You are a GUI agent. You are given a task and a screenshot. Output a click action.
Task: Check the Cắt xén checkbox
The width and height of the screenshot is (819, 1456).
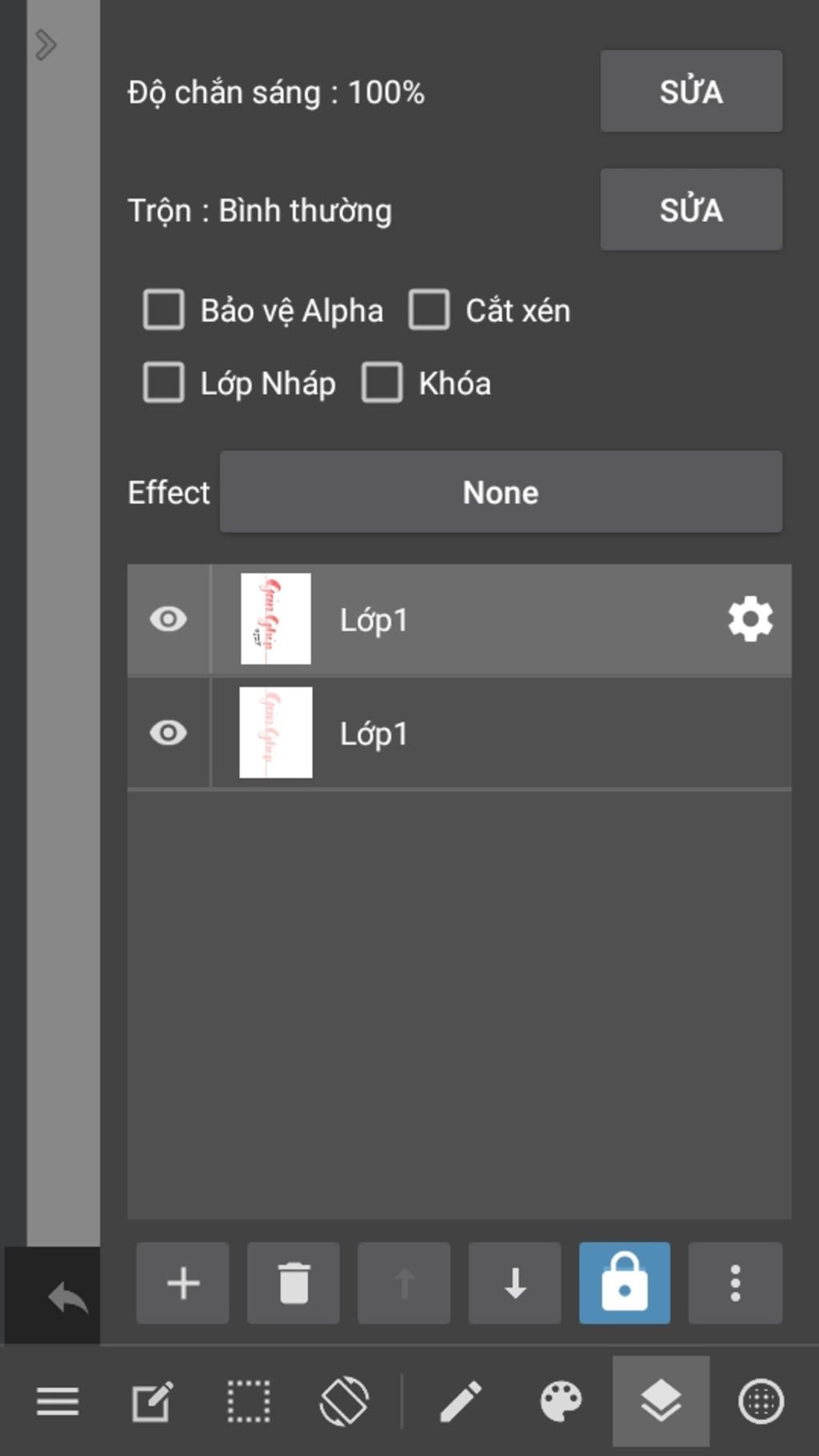pyautogui.click(x=429, y=310)
